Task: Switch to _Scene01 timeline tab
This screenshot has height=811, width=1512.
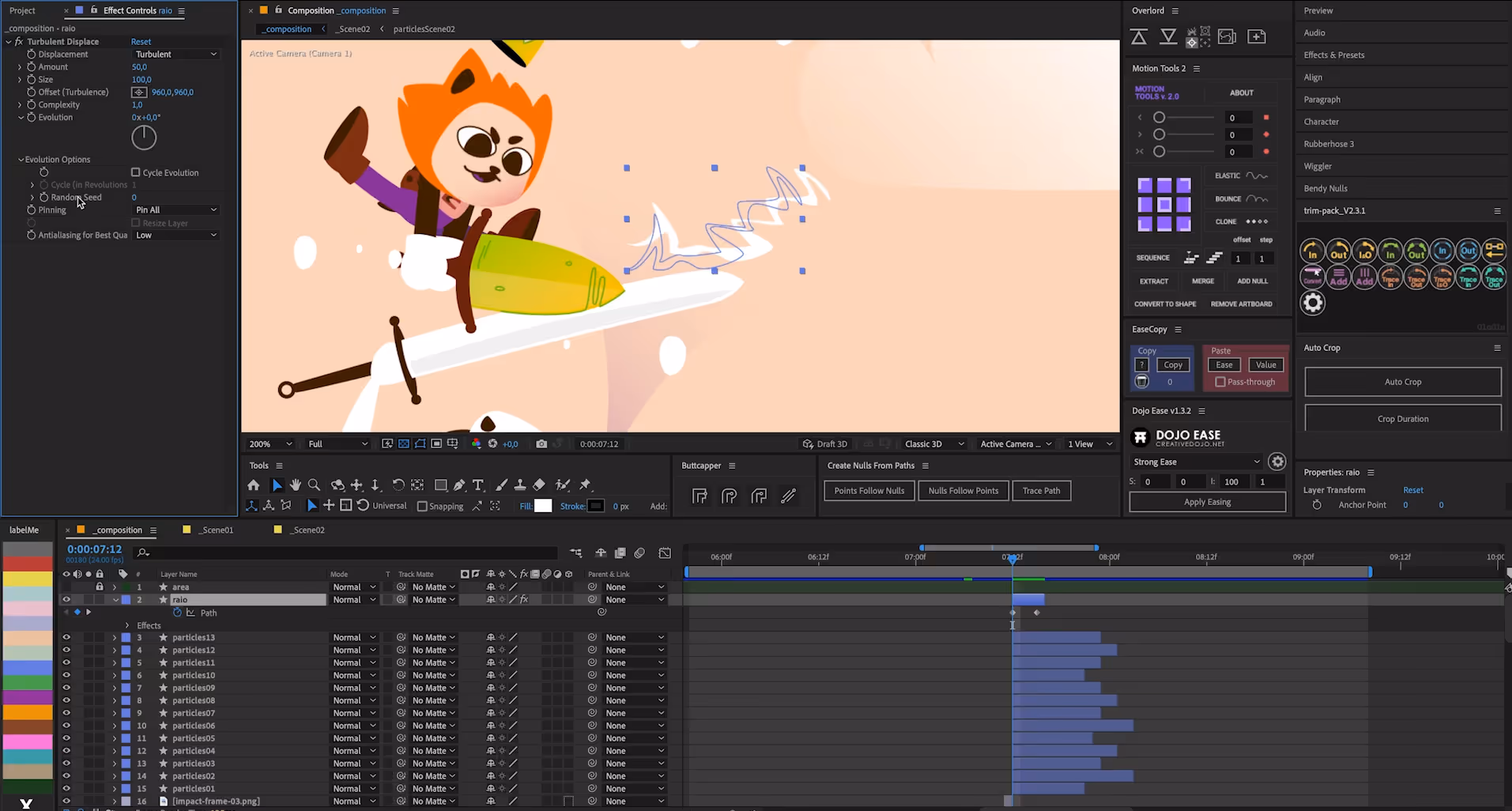Action: point(215,530)
